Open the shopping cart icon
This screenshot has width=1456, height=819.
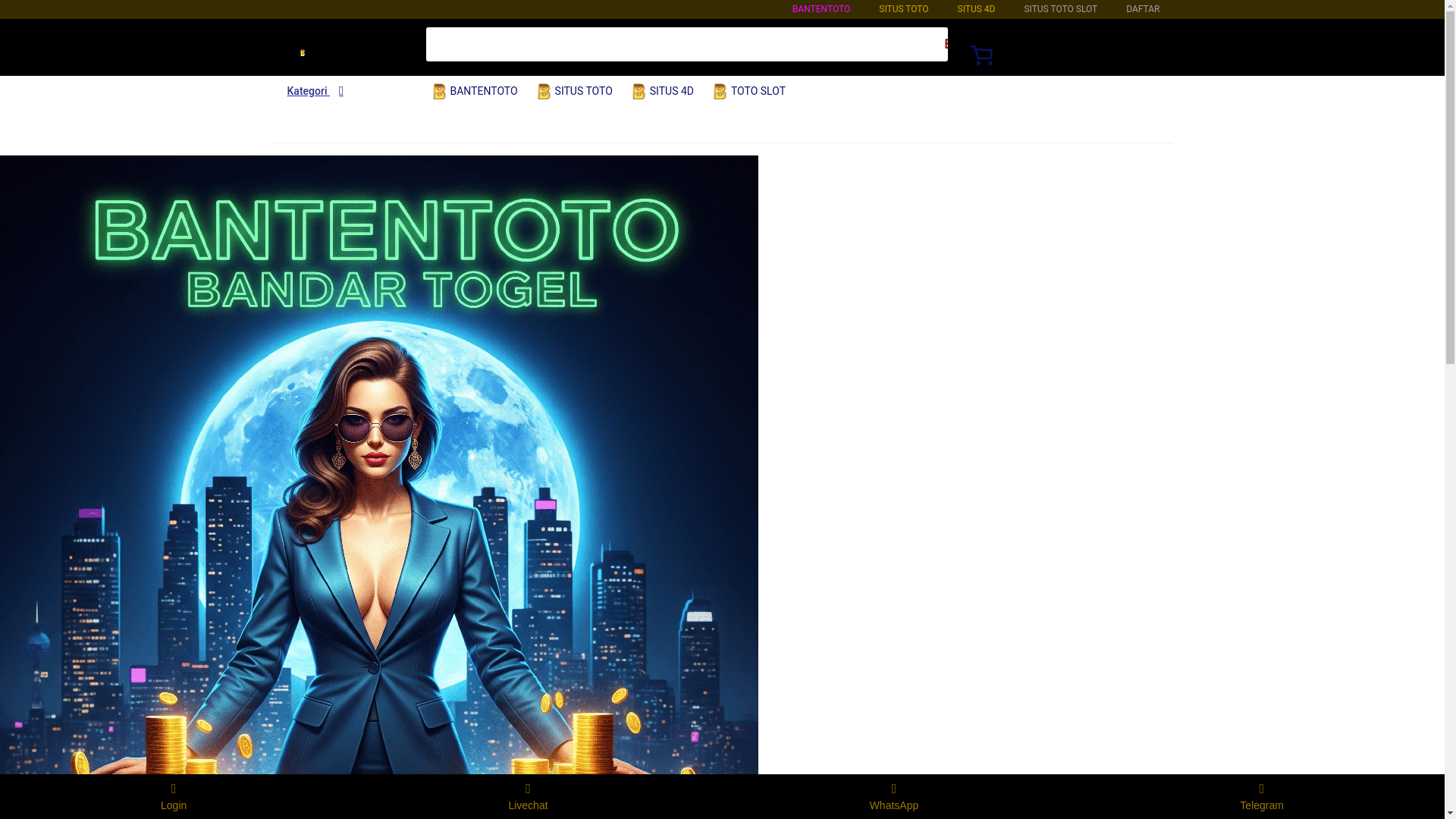pyautogui.click(x=981, y=55)
